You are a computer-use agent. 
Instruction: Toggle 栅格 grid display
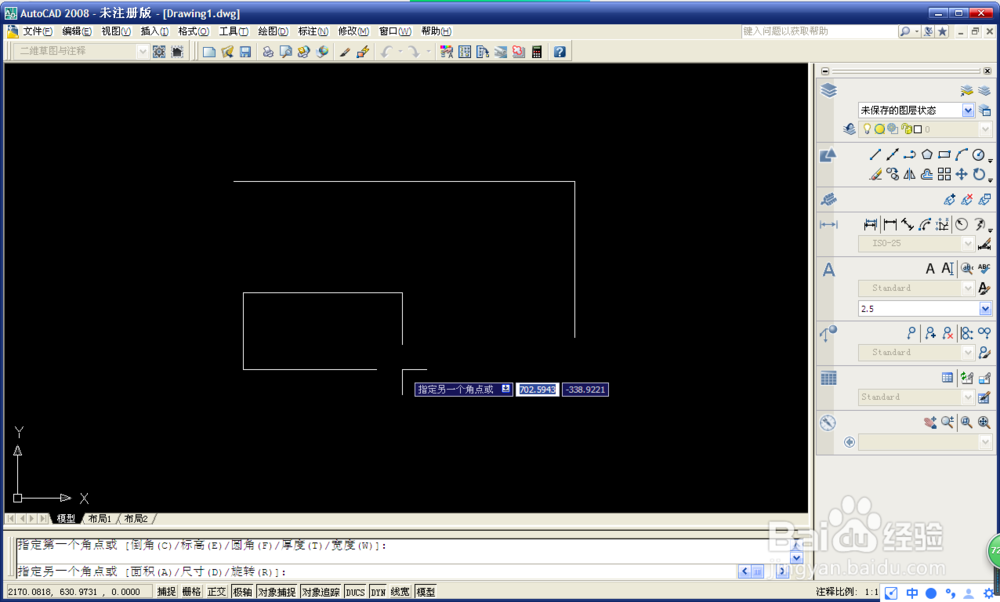point(191,592)
